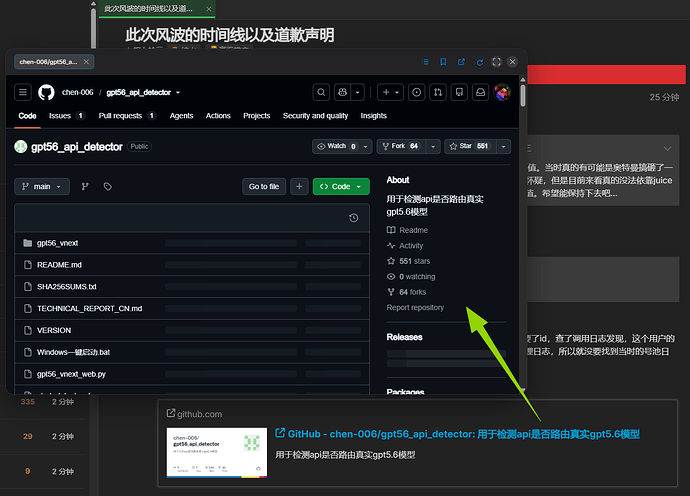
Task: View tags via the tag icon
Action: [x=107, y=187]
